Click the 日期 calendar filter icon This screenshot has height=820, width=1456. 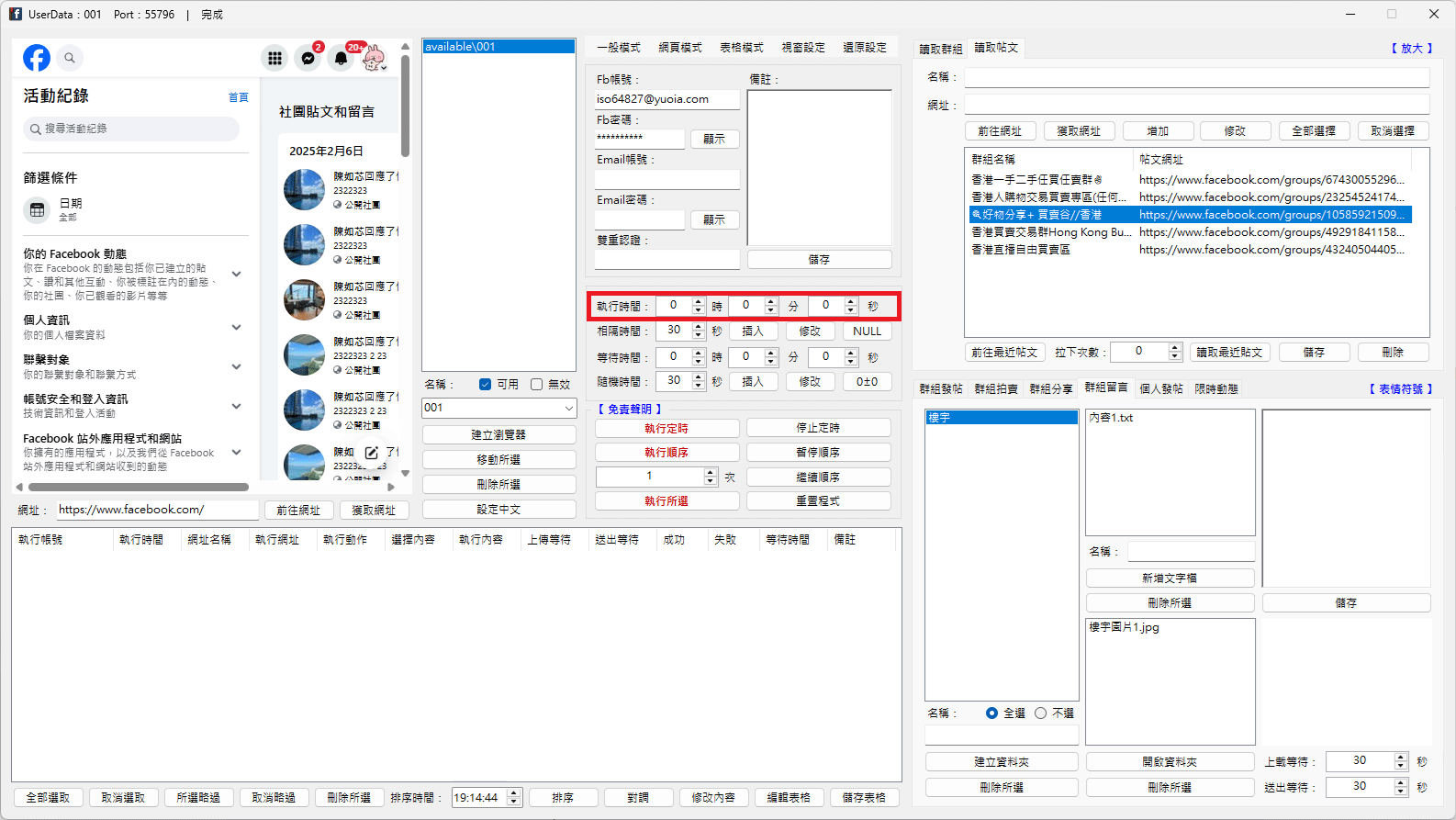37,210
